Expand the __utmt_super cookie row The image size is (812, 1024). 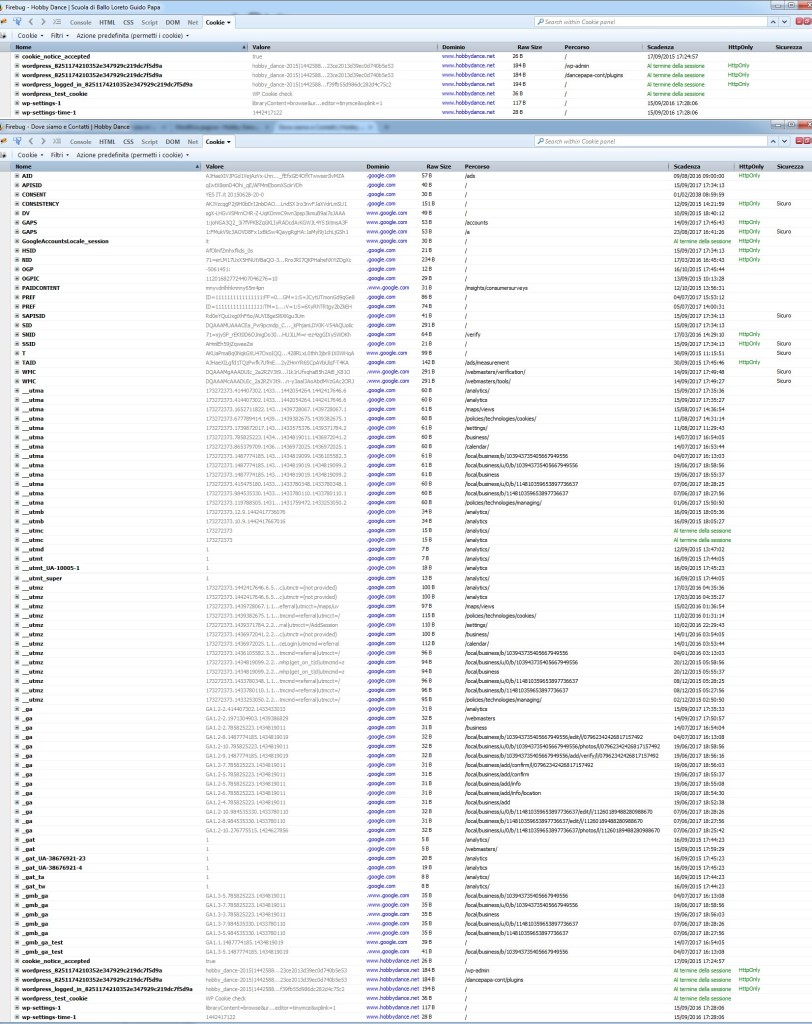click(x=17, y=579)
